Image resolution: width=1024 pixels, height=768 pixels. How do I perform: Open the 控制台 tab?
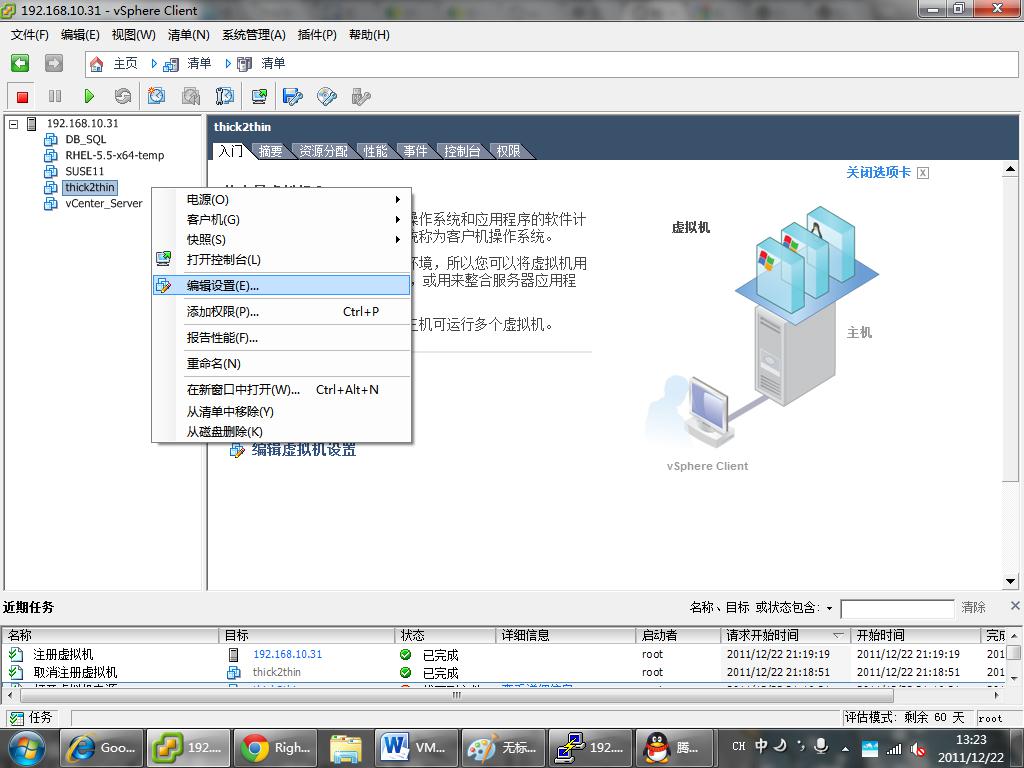462,152
